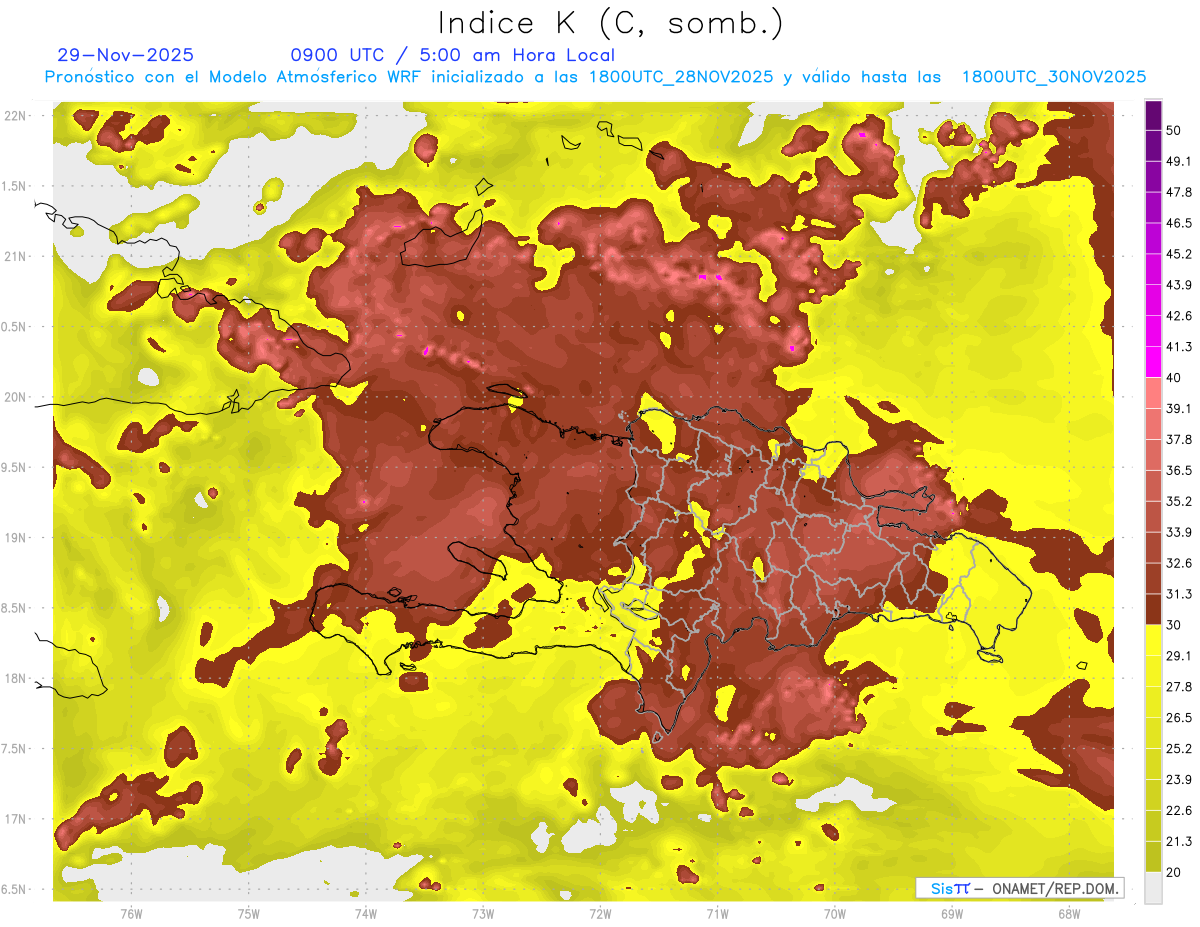Viewport: 1200px width, 927px height.
Task: Click the '18N' latitude label
Action: point(16,679)
